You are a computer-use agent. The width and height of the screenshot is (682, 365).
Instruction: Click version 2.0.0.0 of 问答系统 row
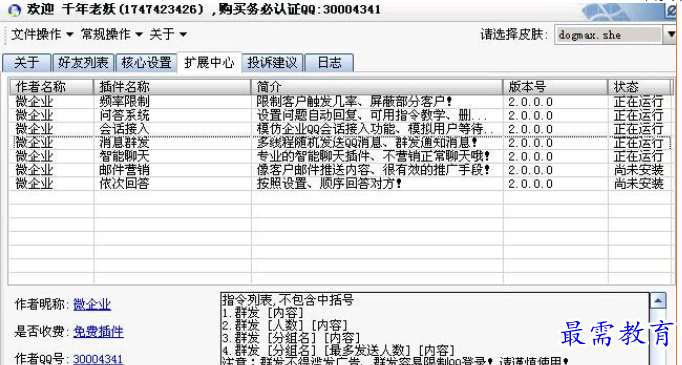point(530,116)
